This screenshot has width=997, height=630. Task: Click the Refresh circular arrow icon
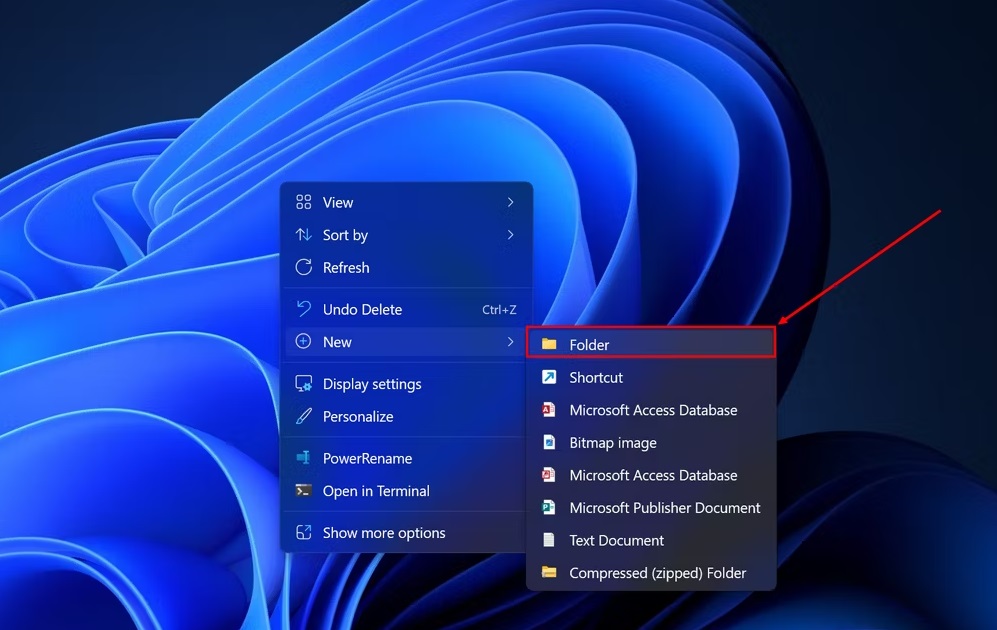[303, 267]
